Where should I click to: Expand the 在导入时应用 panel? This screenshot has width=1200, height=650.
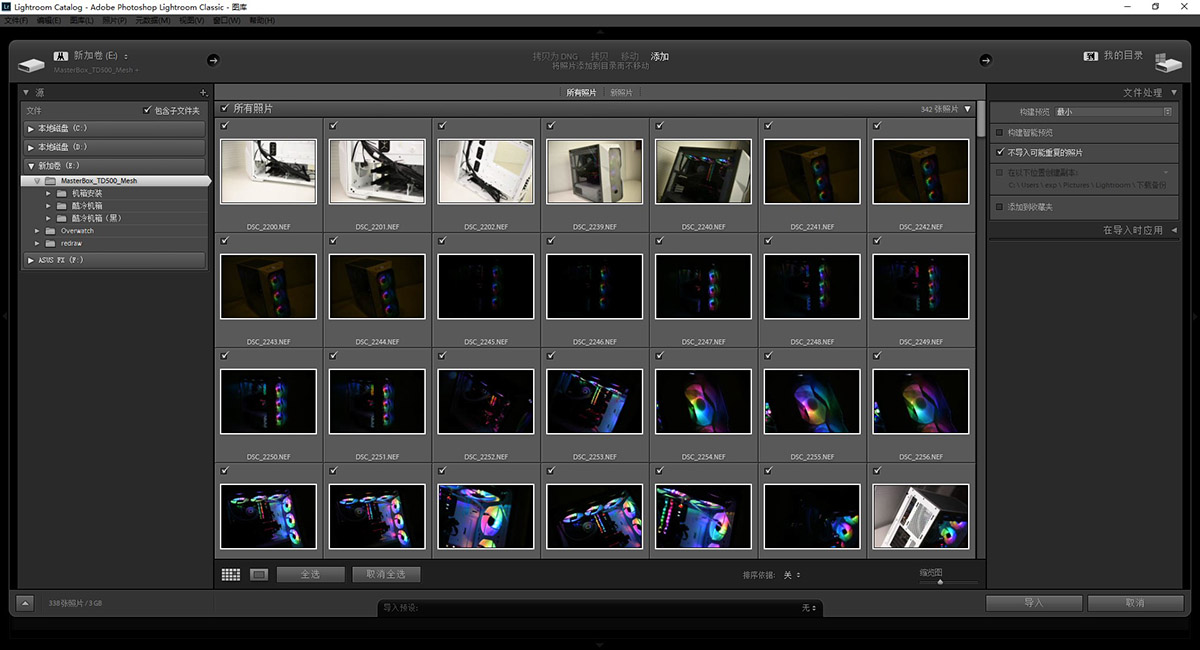tap(1173, 230)
